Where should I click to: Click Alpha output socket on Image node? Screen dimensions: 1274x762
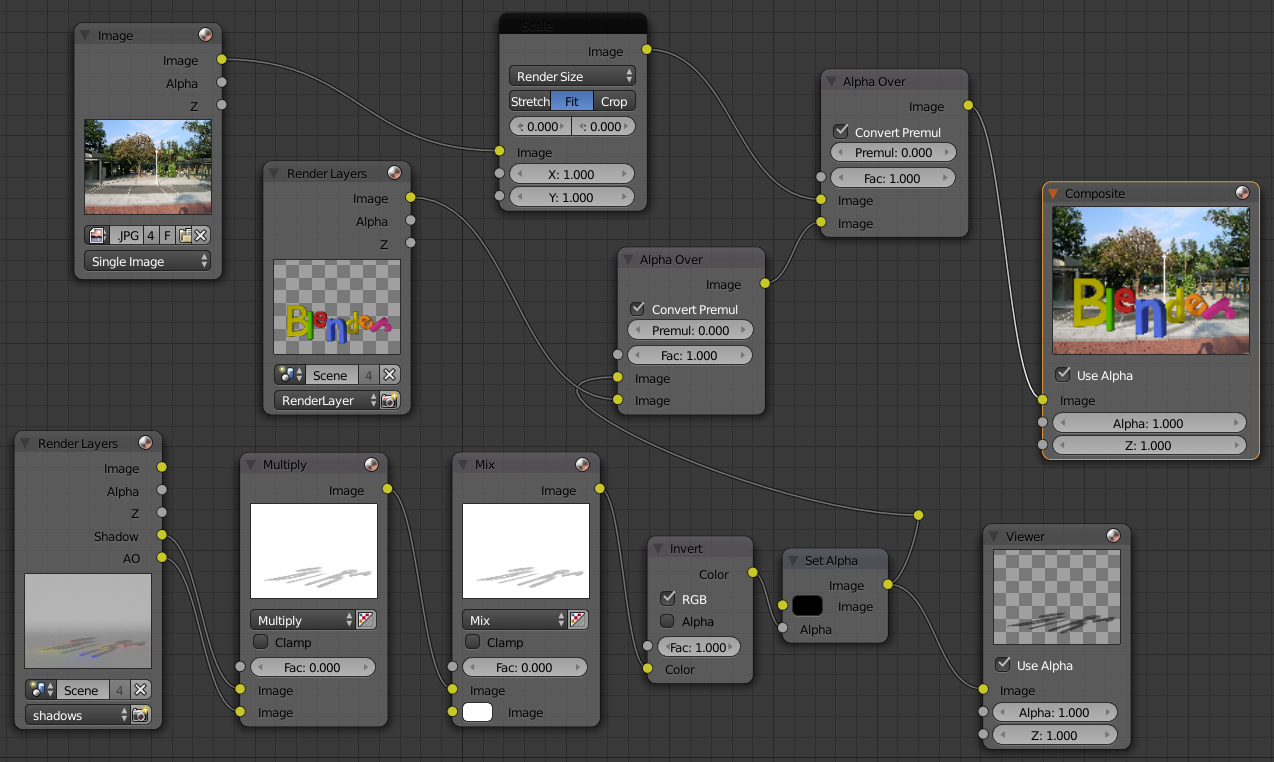click(221, 83)
